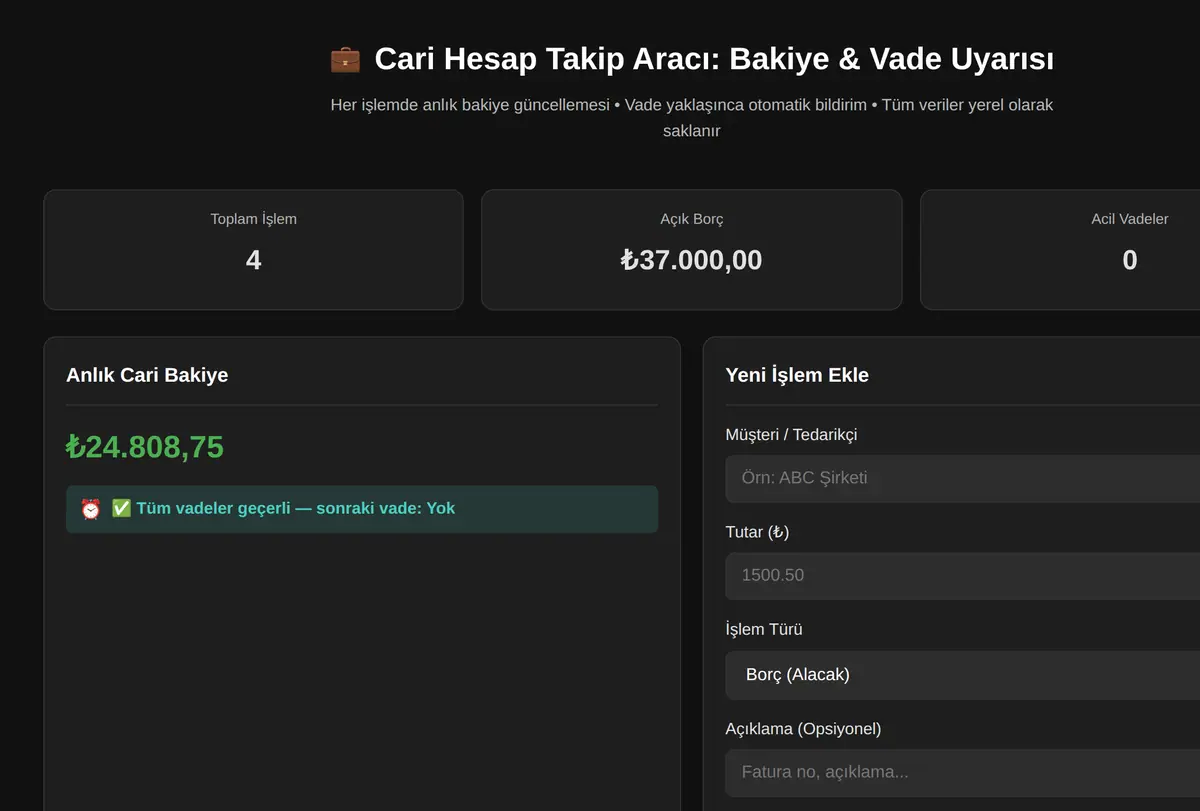Click into the Tutar amount field

point(962,575)
